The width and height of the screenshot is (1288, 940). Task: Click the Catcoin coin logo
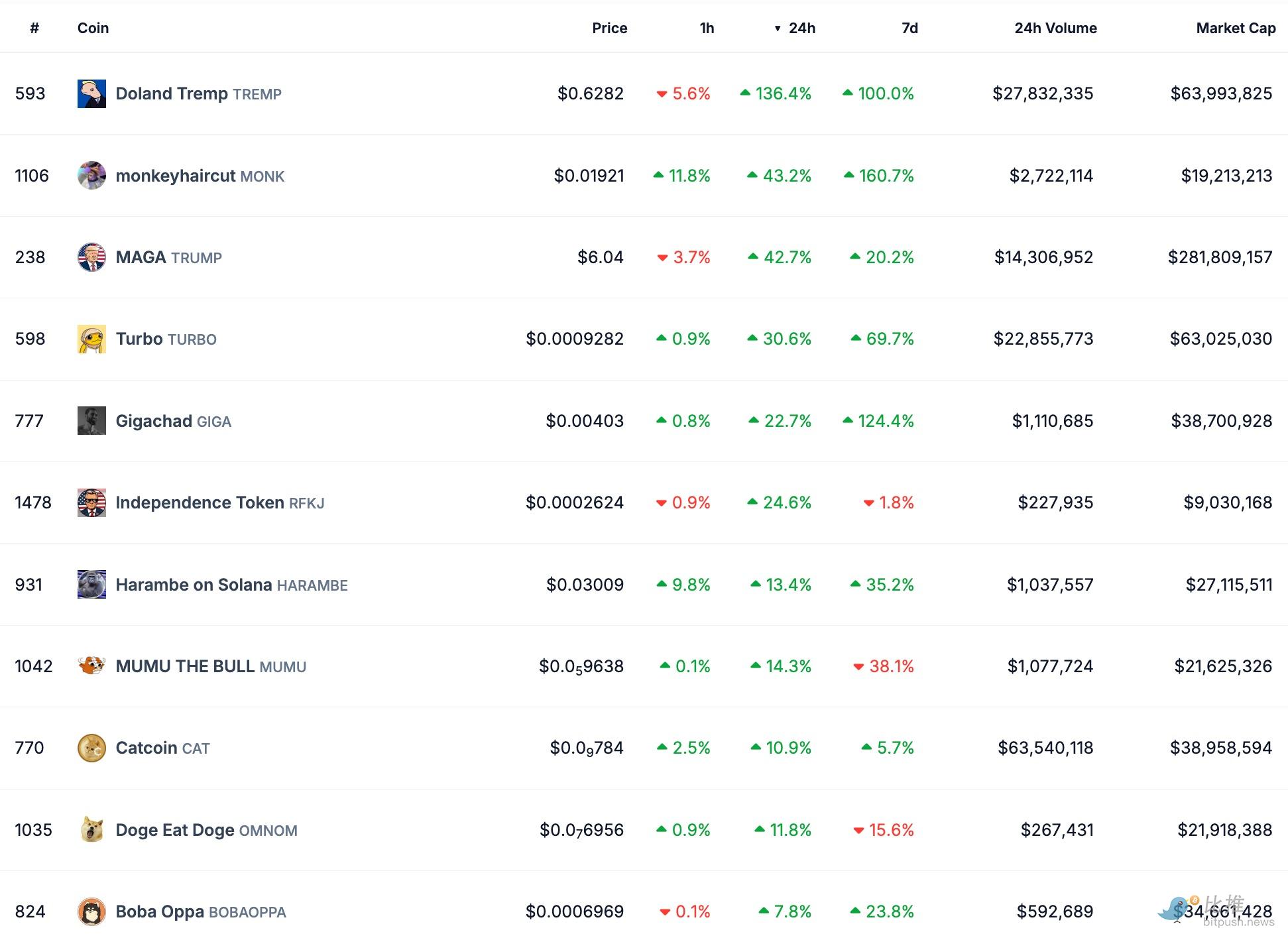click(91, 748)
